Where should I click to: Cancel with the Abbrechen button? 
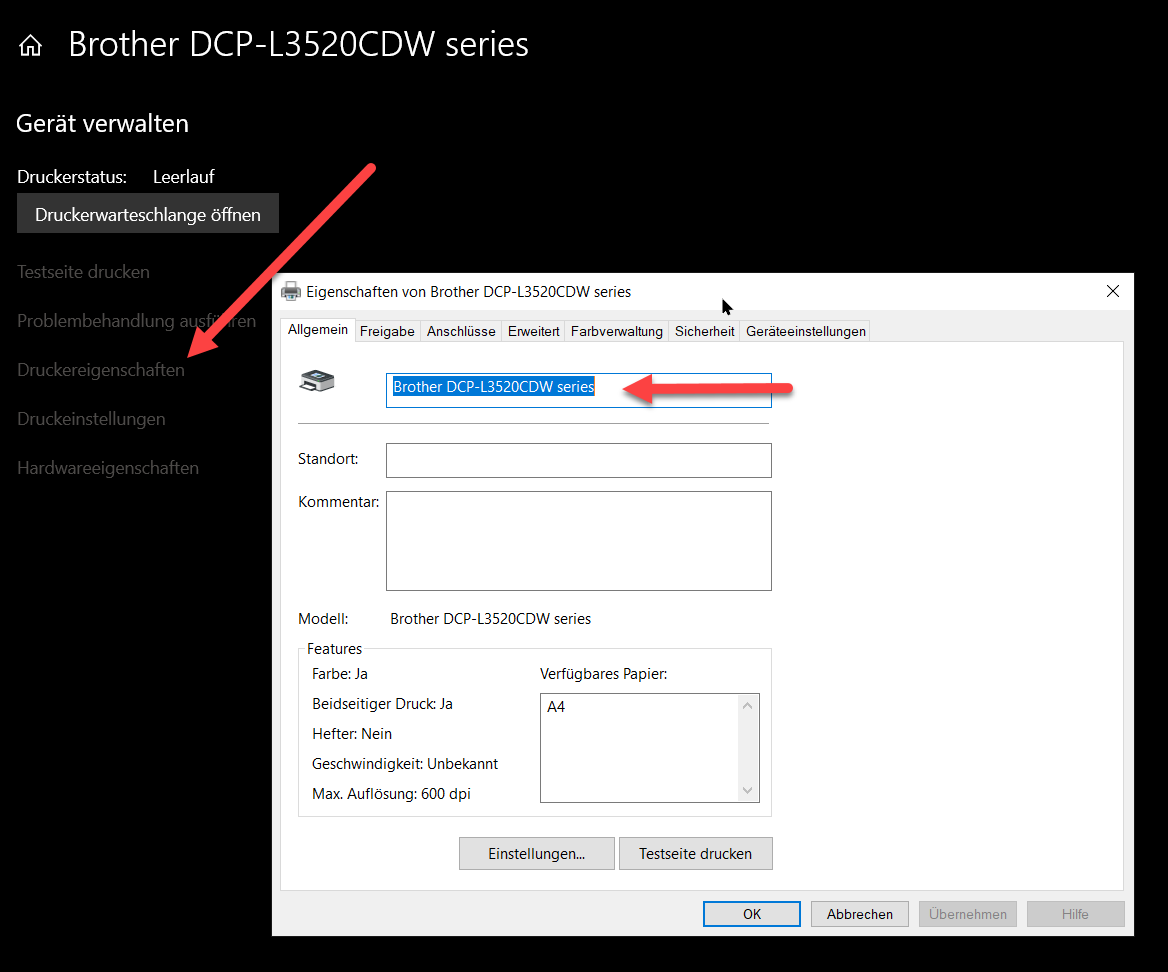click(x=860, y=914)
